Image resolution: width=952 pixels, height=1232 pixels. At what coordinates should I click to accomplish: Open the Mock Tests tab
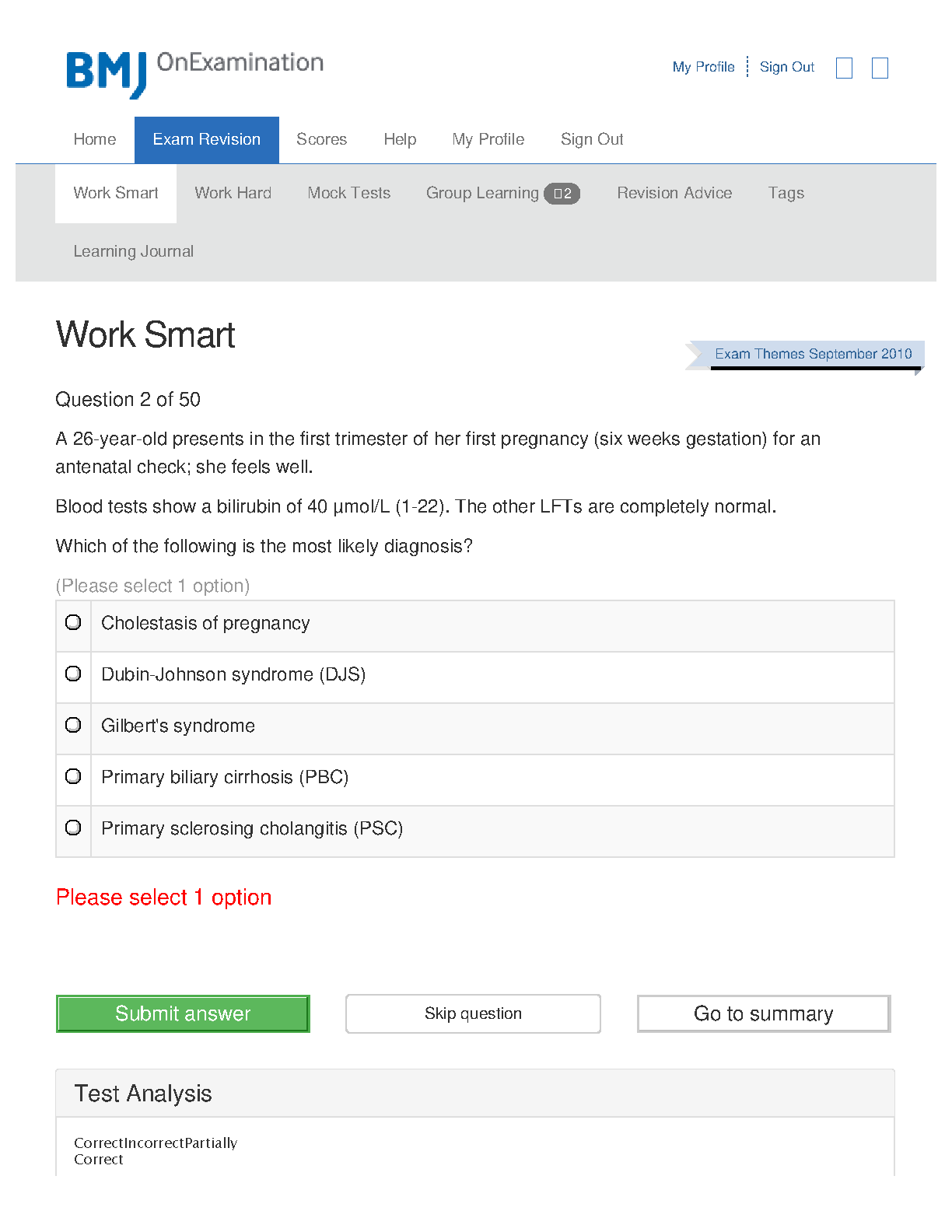348,193
